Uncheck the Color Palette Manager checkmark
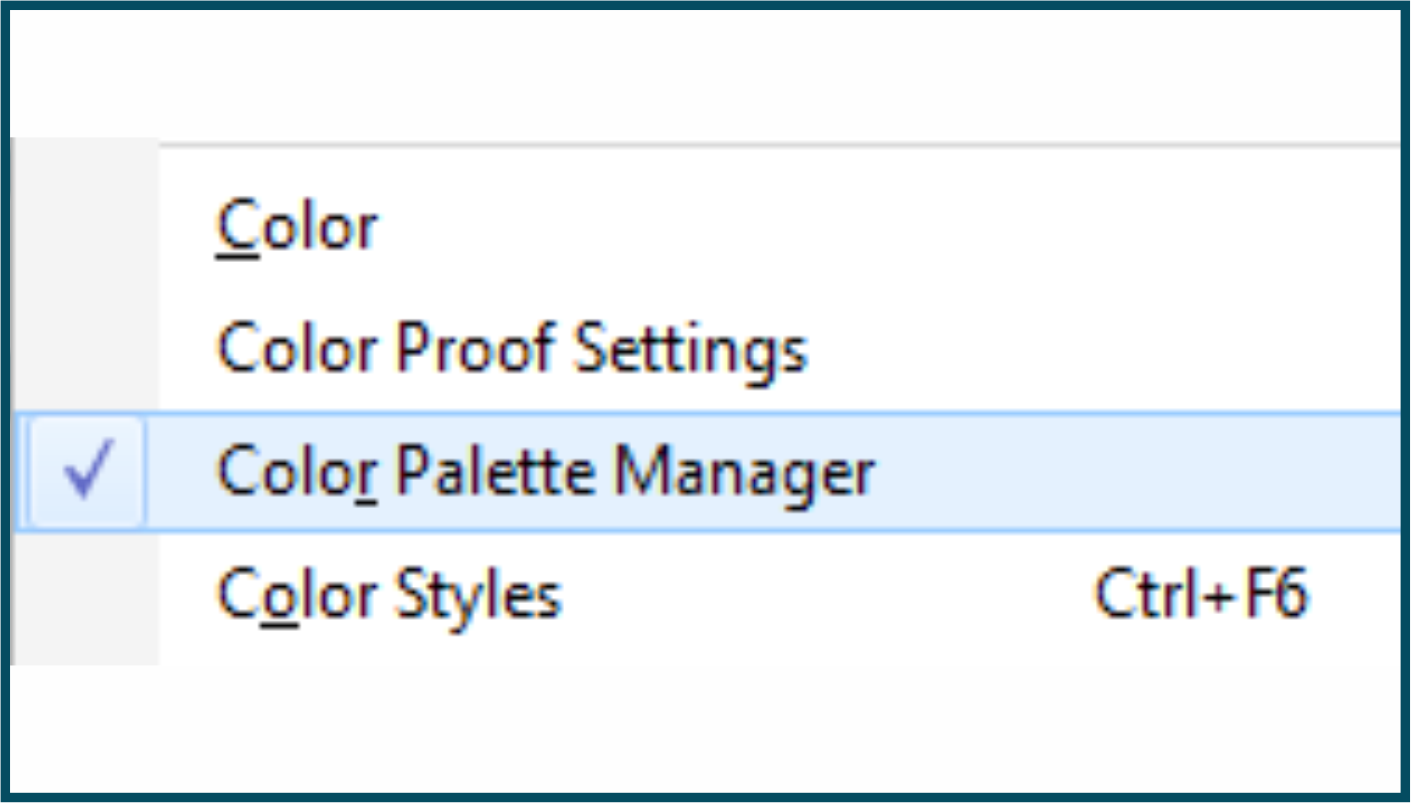Viewport: 1411px width, 803px height. (87, 471)
